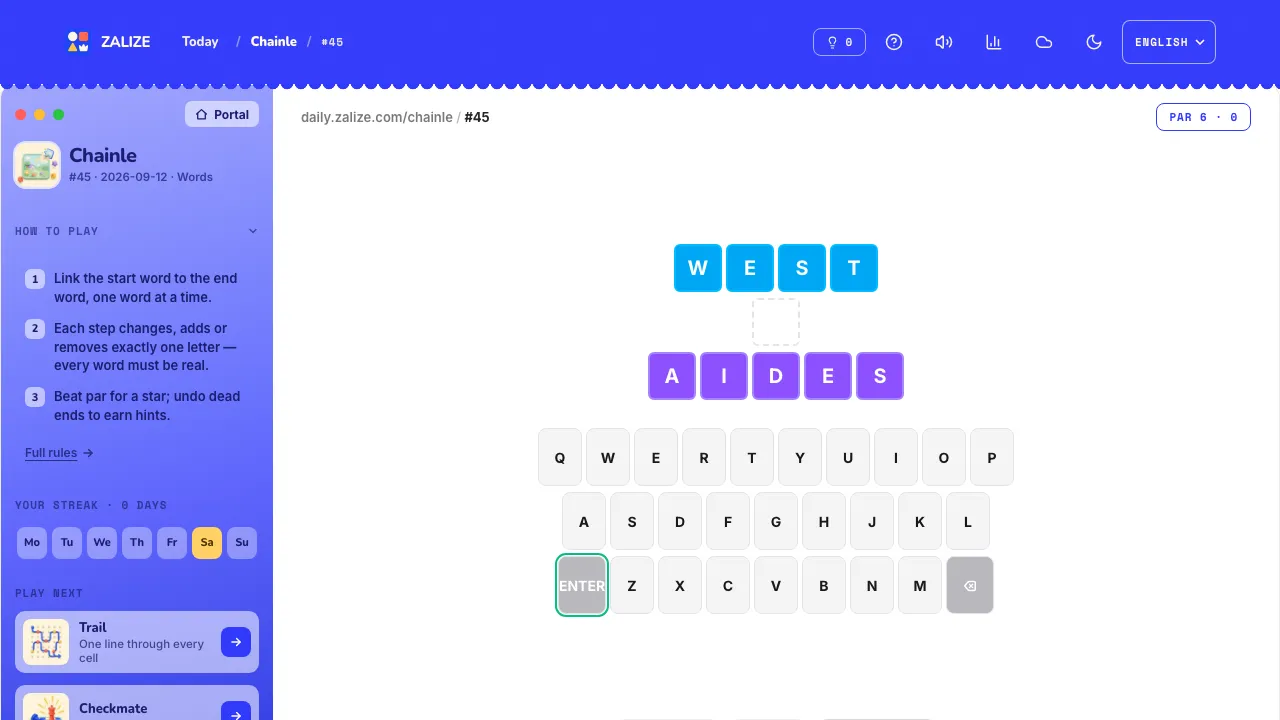Open the help question mark icon
This screenshot has height=720, width=1280.
tap(894, 42)
